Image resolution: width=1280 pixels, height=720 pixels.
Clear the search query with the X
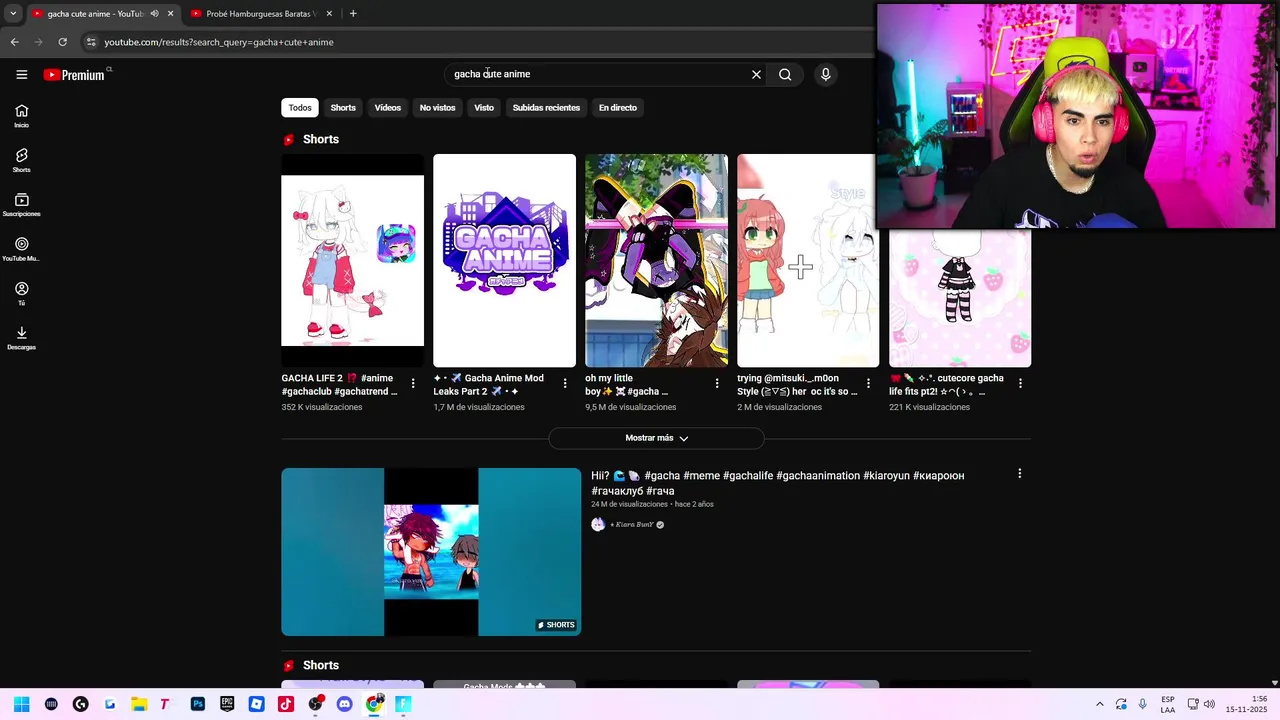click(756, 74)
